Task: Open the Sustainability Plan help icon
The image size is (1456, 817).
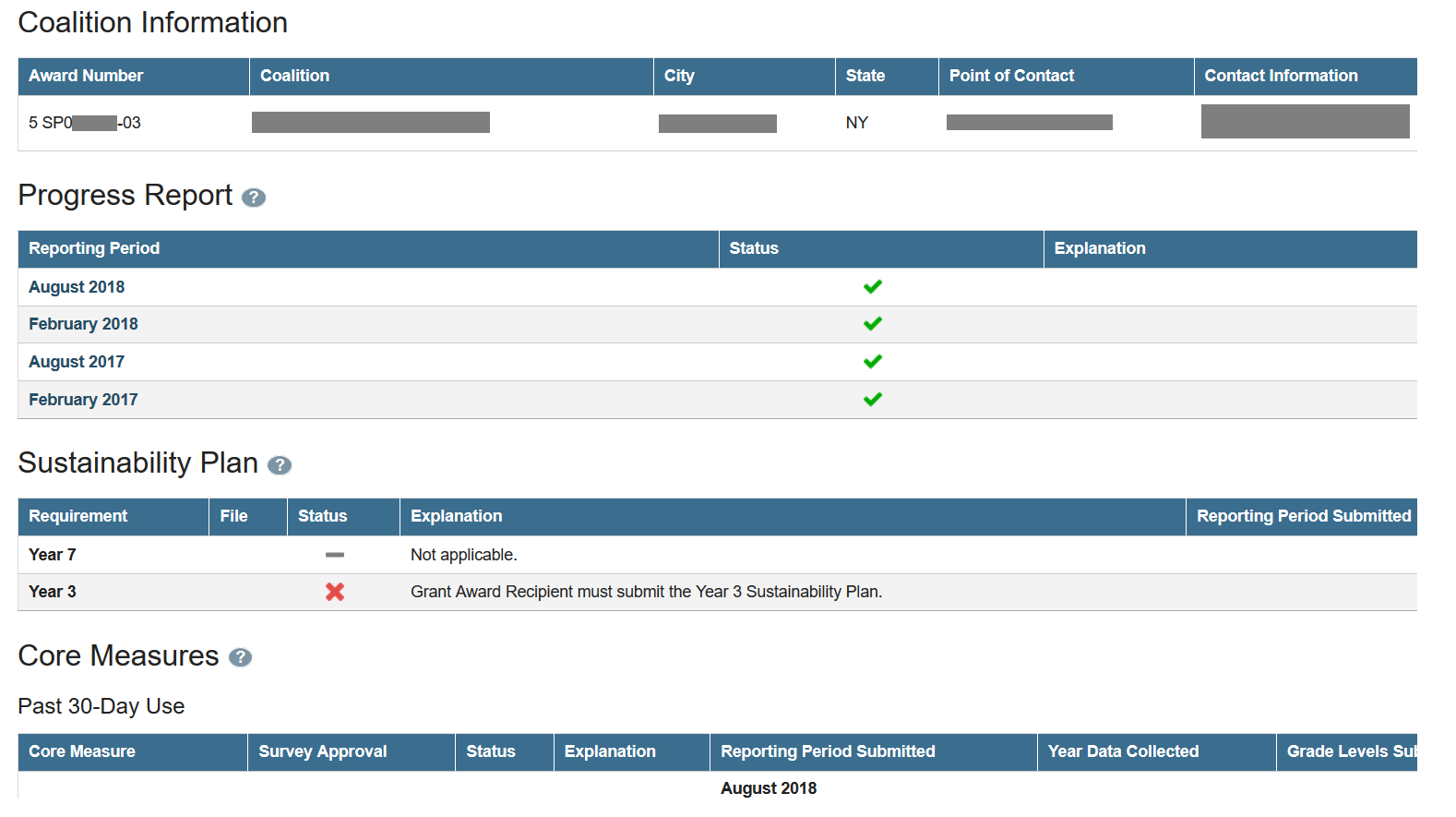Action: tap(280, 465)
